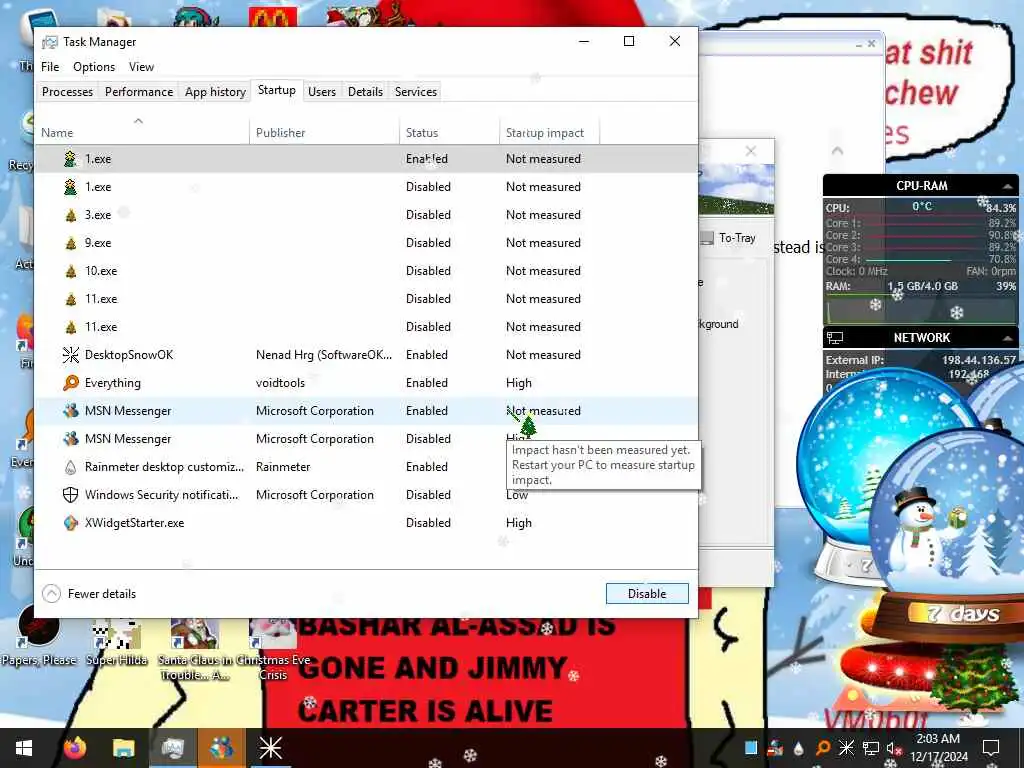Click the network tray icon
This screenshot has height=768, width=1024.
[x=871, y=748]
